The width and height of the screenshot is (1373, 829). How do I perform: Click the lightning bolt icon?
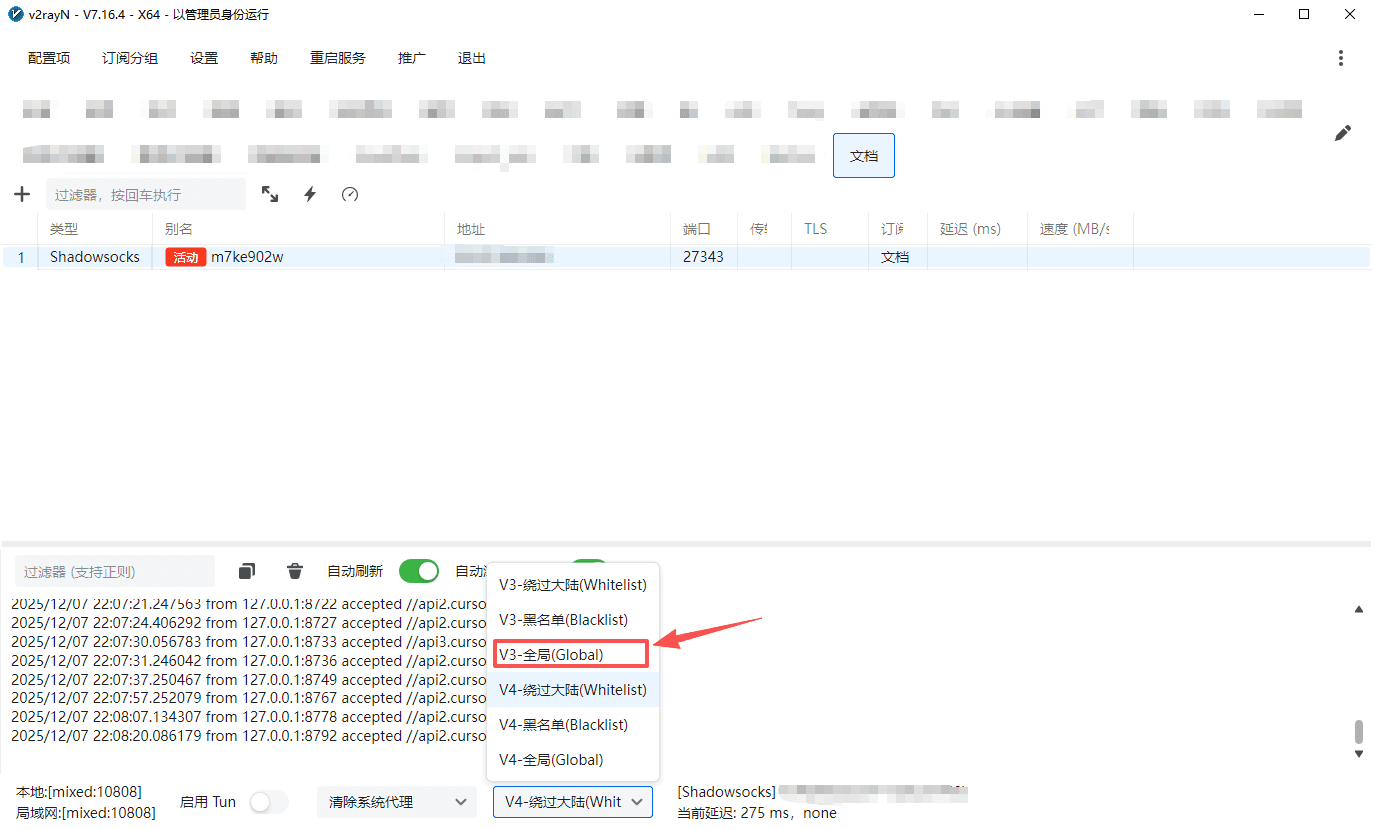310,194
